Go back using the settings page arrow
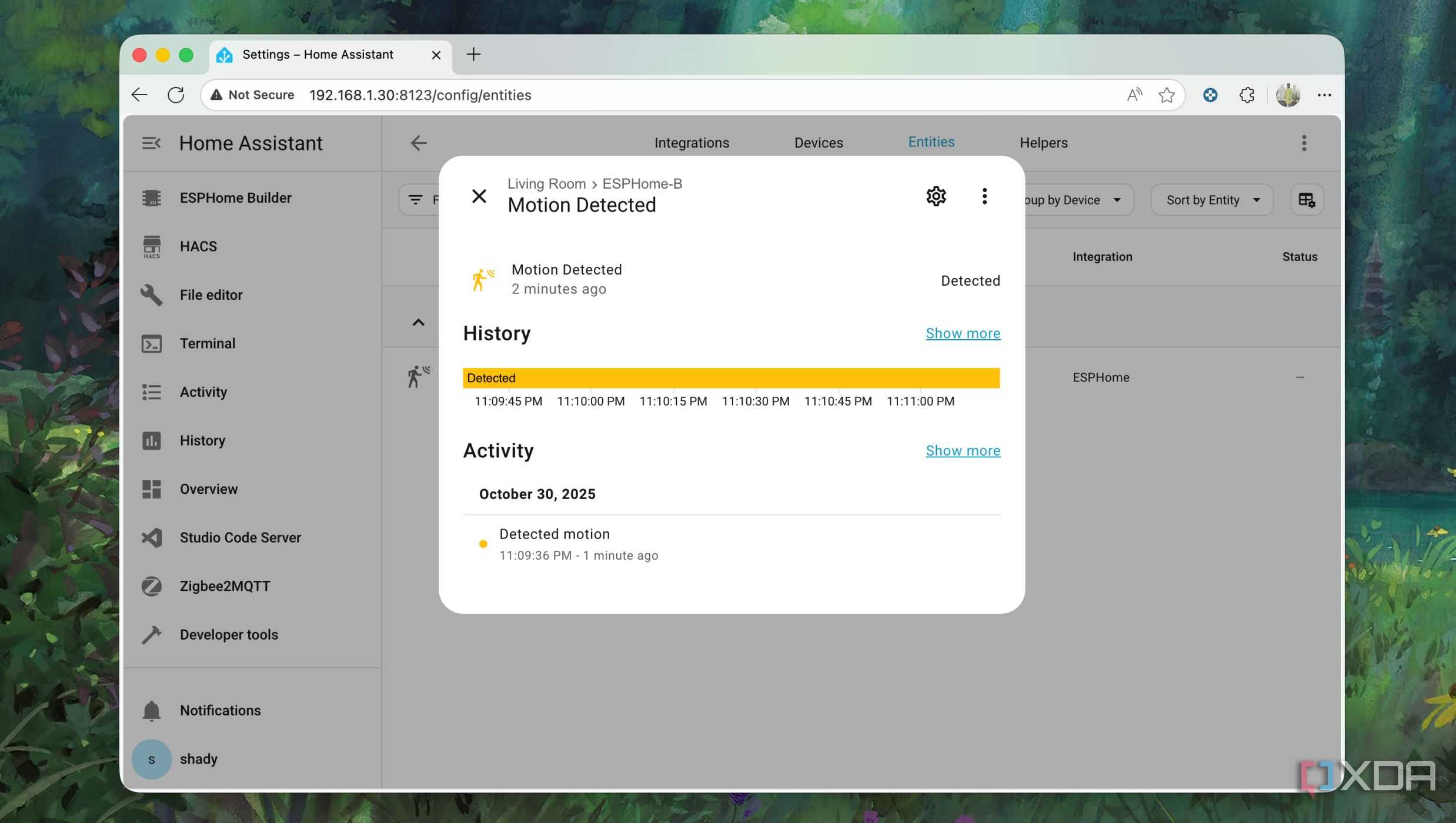This screenshot has width=1456, height=823. 419,143
